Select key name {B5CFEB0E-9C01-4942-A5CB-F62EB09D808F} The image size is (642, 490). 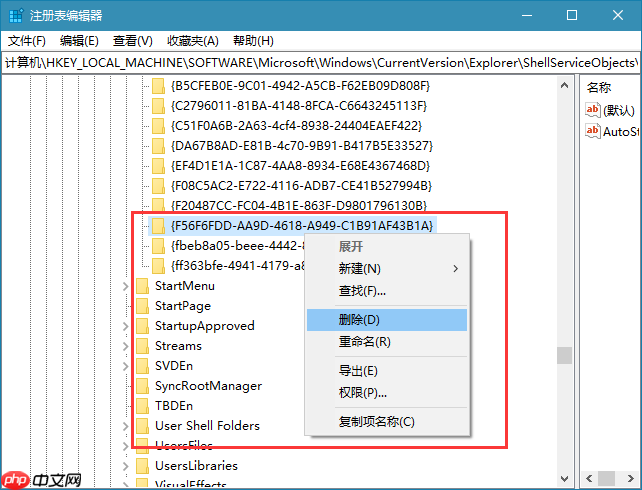tap(300, 86)
